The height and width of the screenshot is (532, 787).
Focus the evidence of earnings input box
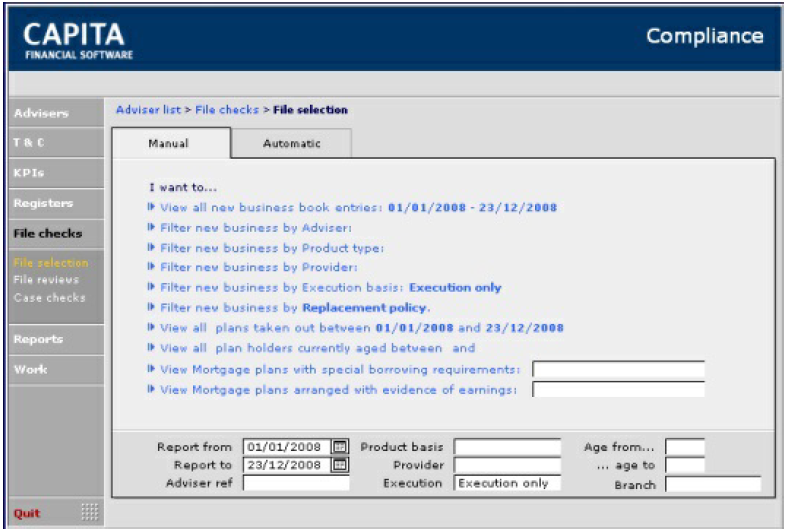click(x=618, y=389)
